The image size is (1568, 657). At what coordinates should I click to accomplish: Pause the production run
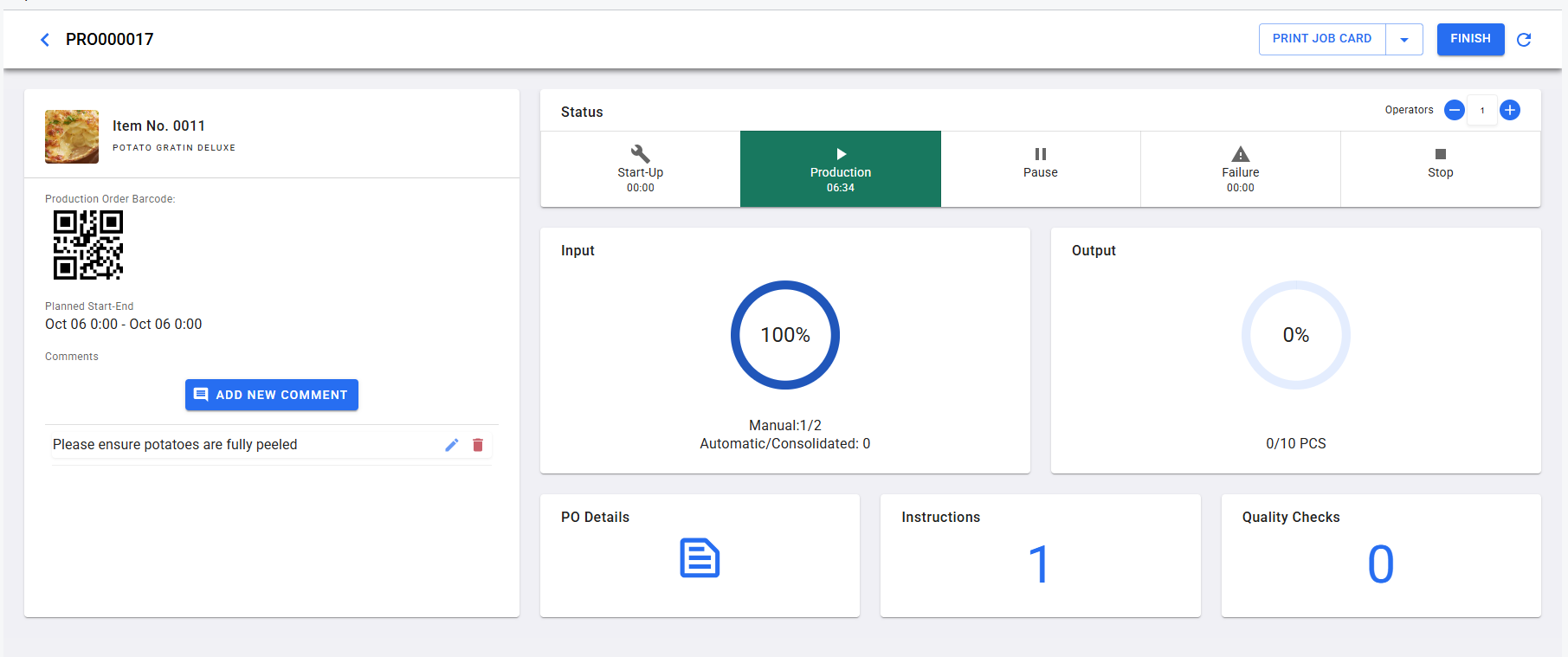point(1041,169)
